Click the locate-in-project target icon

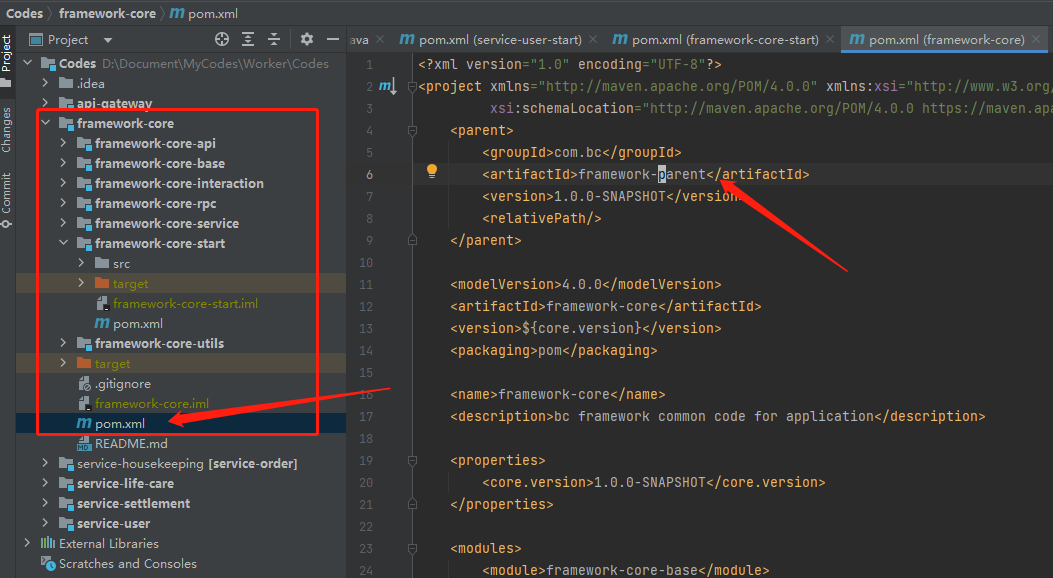pos(222,40)
